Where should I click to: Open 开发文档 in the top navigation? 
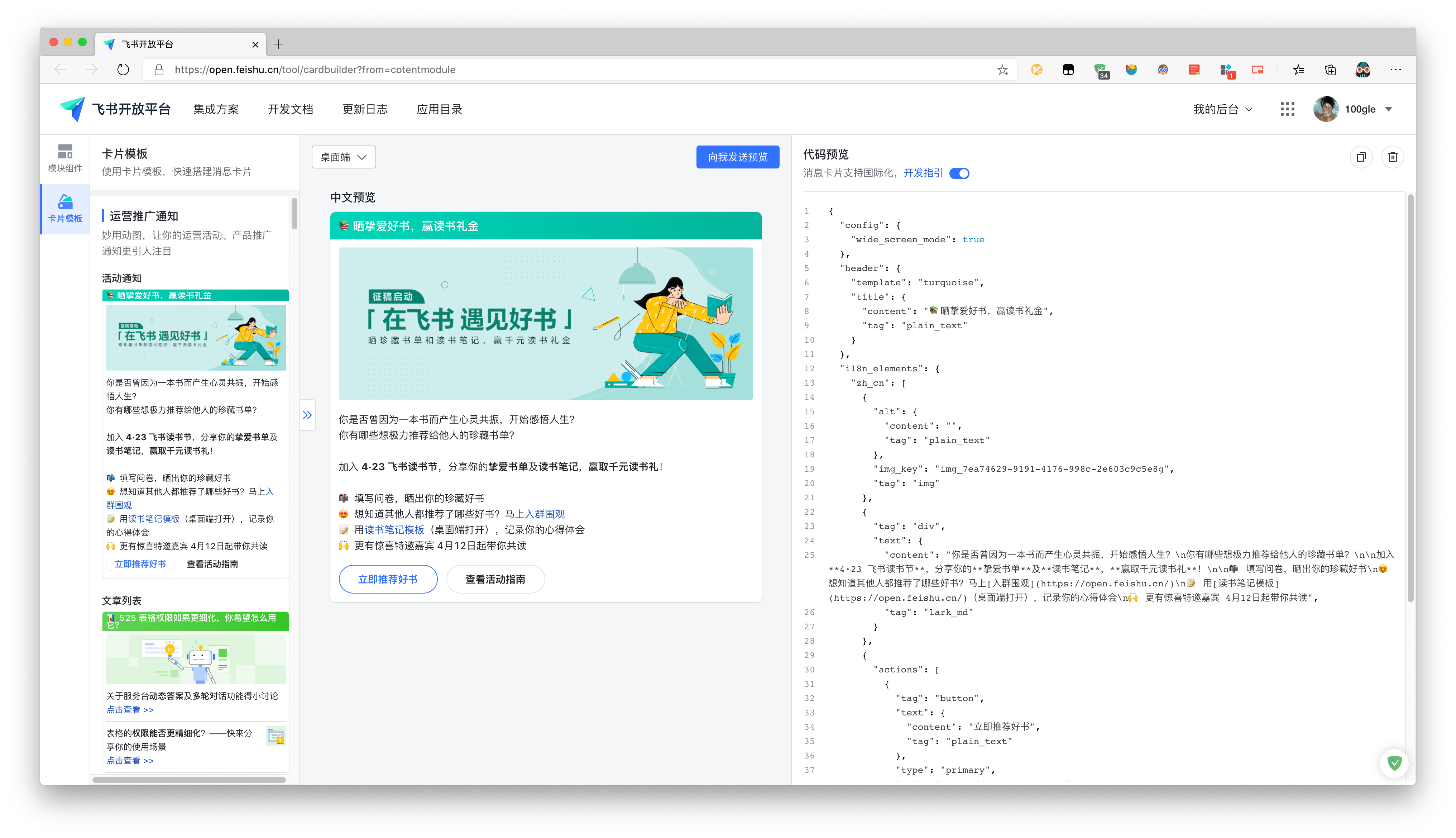point(290,109)
